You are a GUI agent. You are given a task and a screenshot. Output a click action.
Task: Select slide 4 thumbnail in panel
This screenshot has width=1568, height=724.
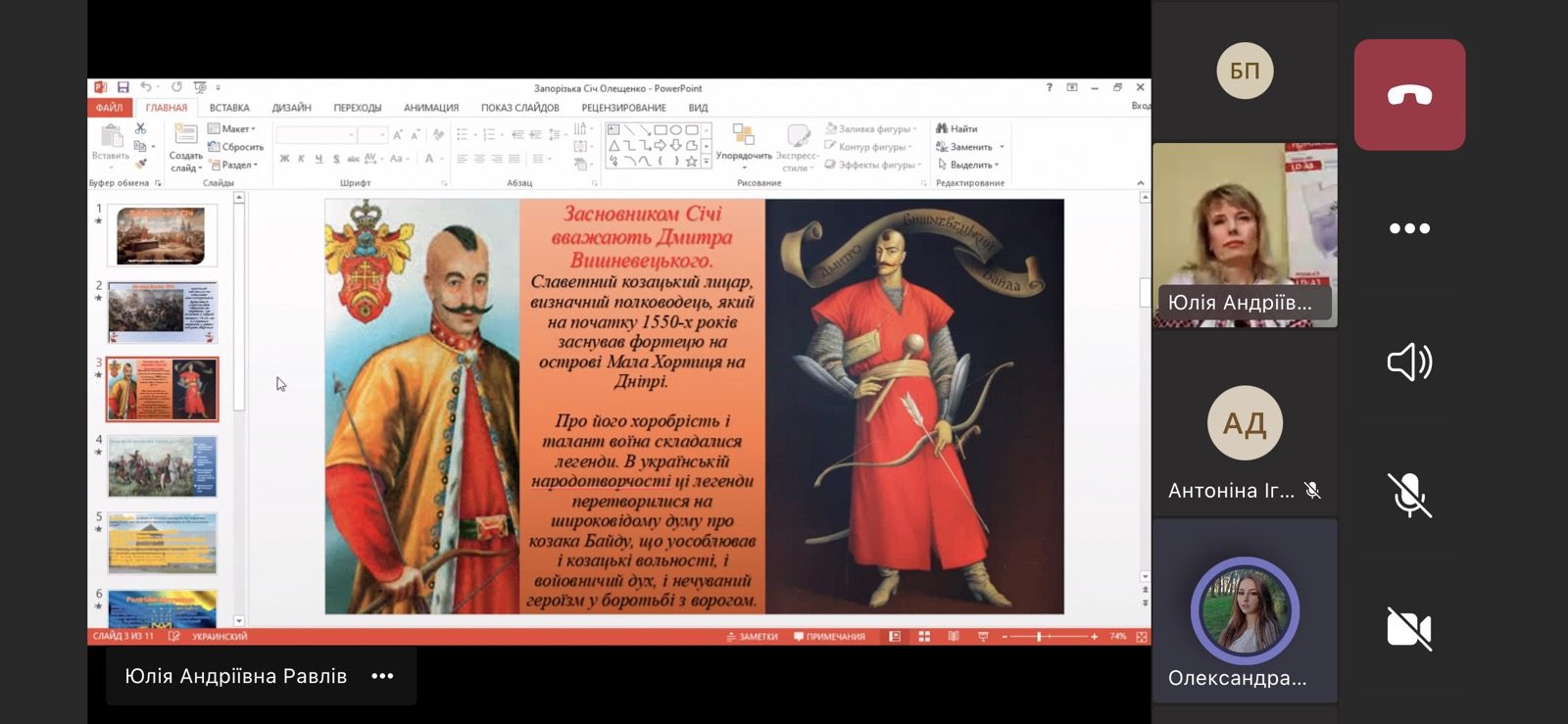click(162, 466)
